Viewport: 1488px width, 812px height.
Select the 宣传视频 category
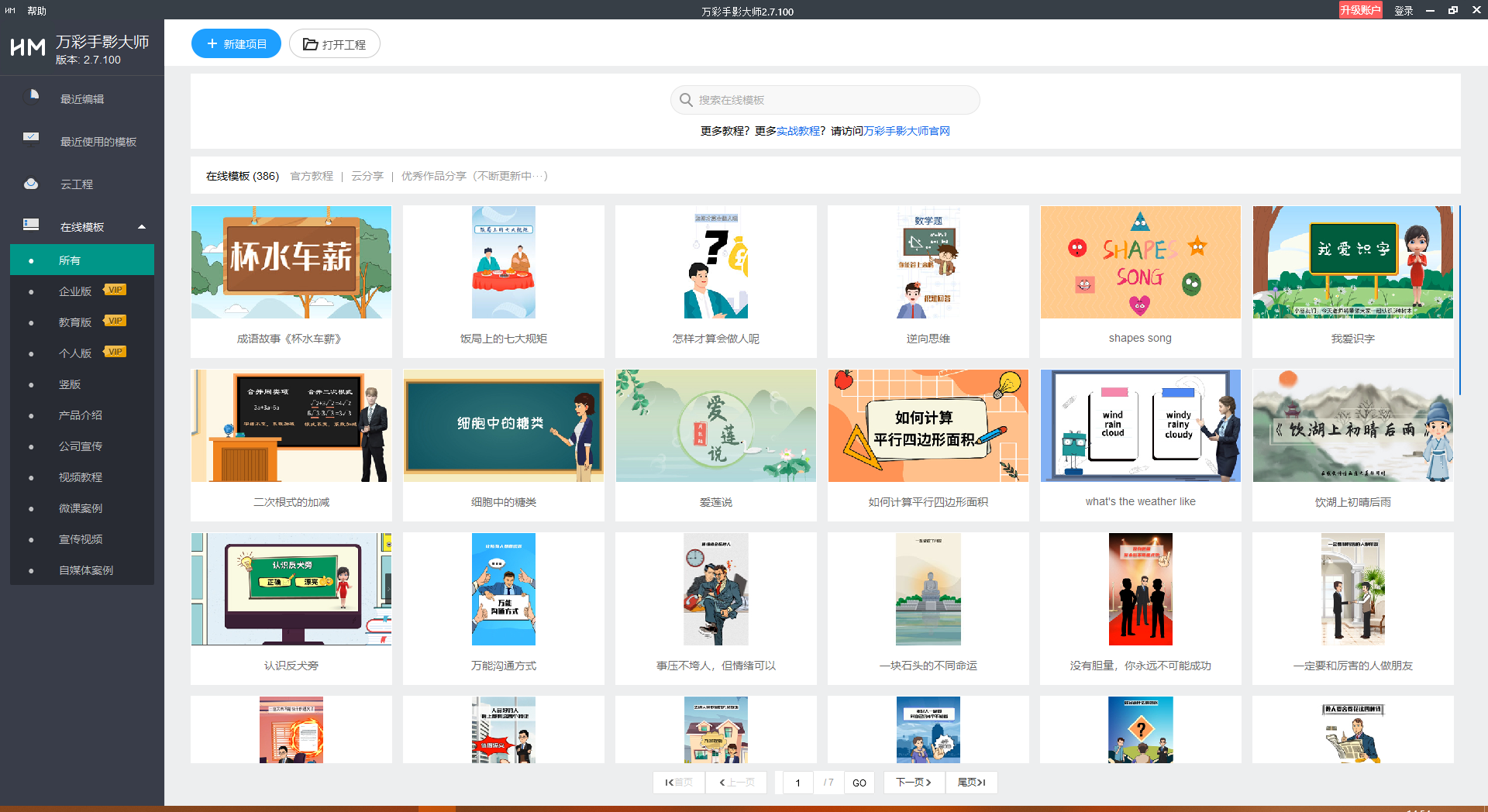click(x=82, y=538)
